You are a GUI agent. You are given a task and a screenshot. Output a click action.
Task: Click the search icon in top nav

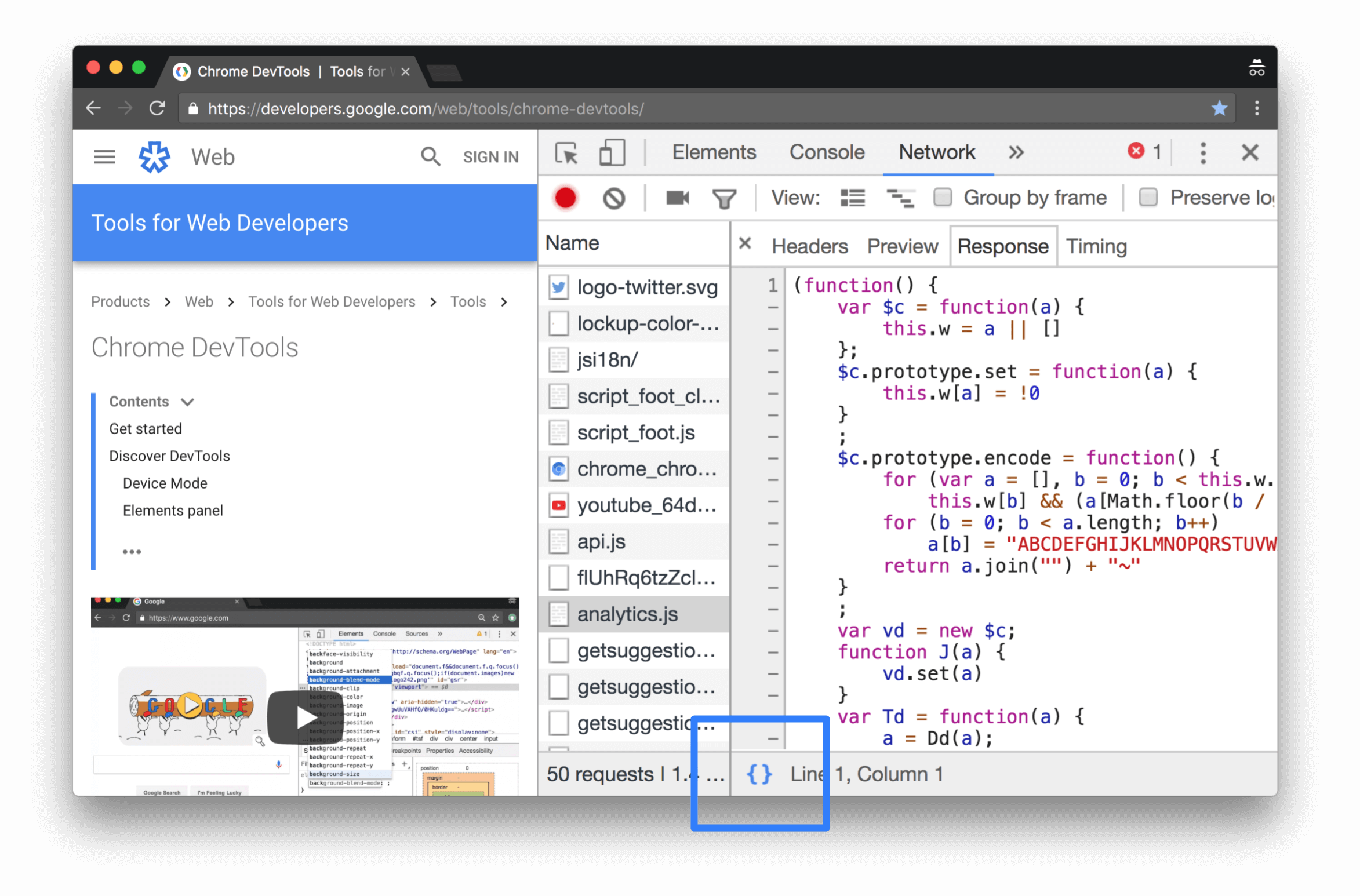430,157
